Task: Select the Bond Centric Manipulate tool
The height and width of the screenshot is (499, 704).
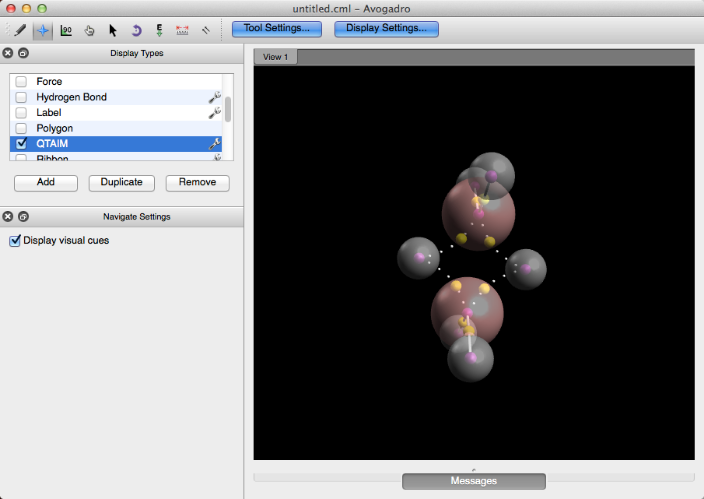Action: (x=66, y=30)
